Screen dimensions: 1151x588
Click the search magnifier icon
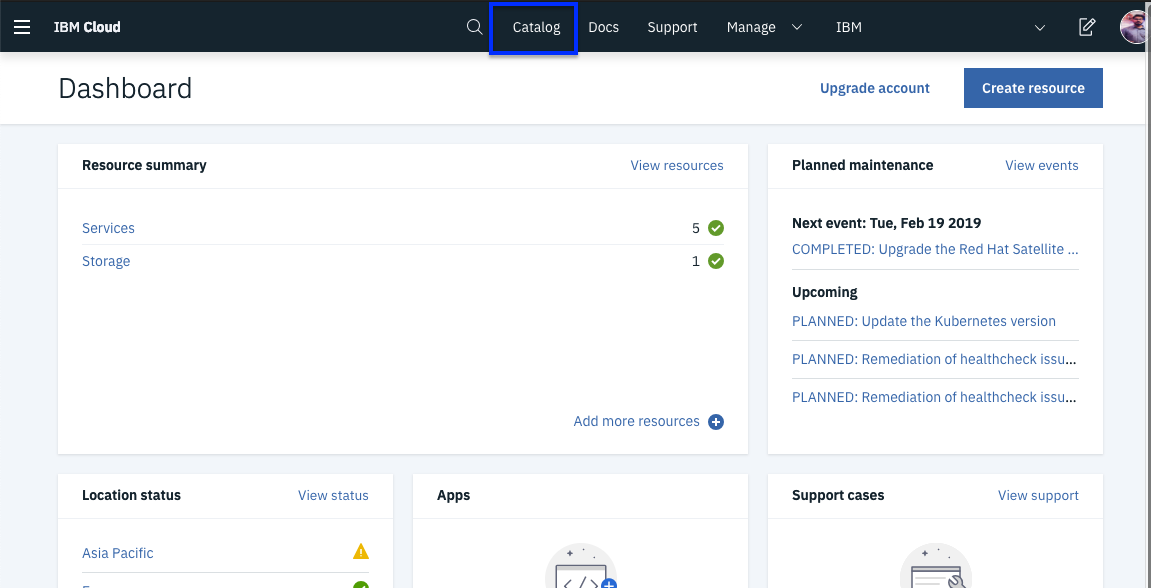tap(475, 27)
